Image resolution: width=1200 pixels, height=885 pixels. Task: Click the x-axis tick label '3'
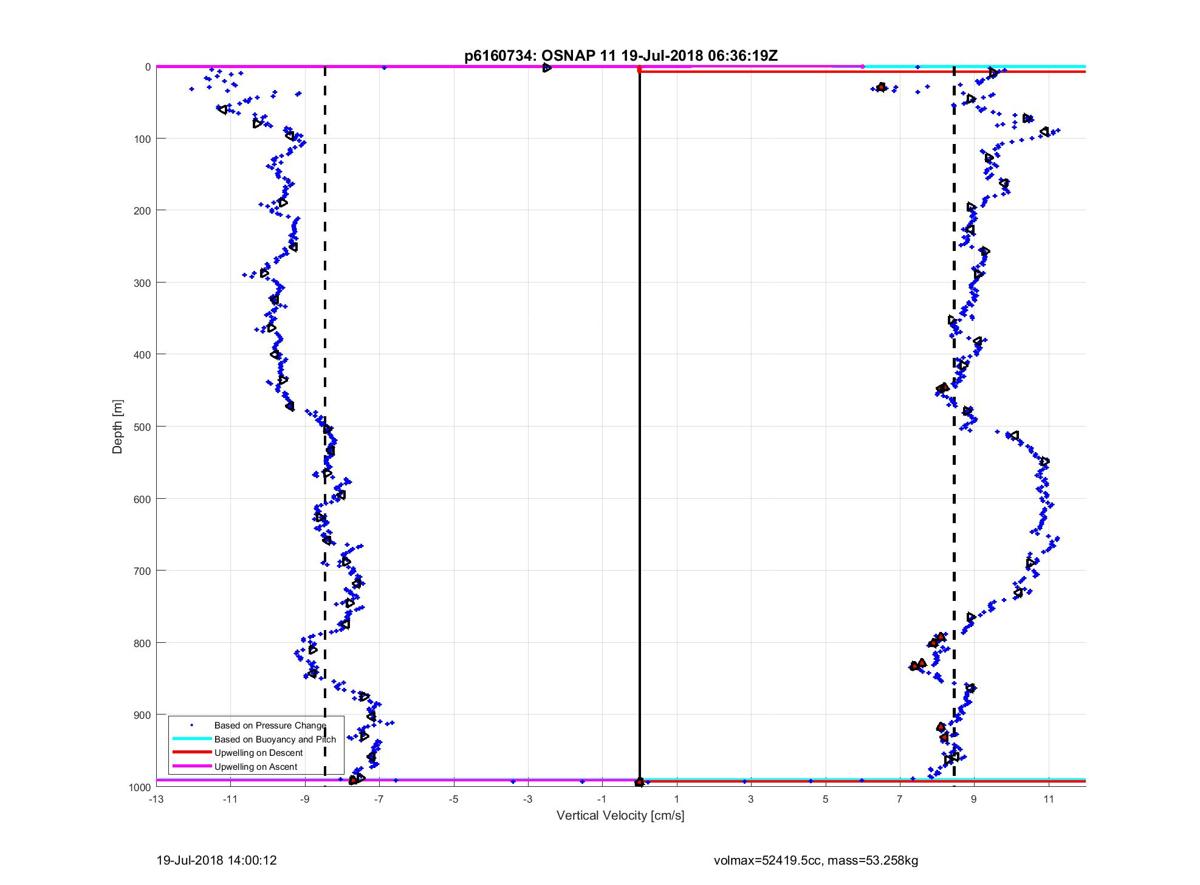pos(751,798)
